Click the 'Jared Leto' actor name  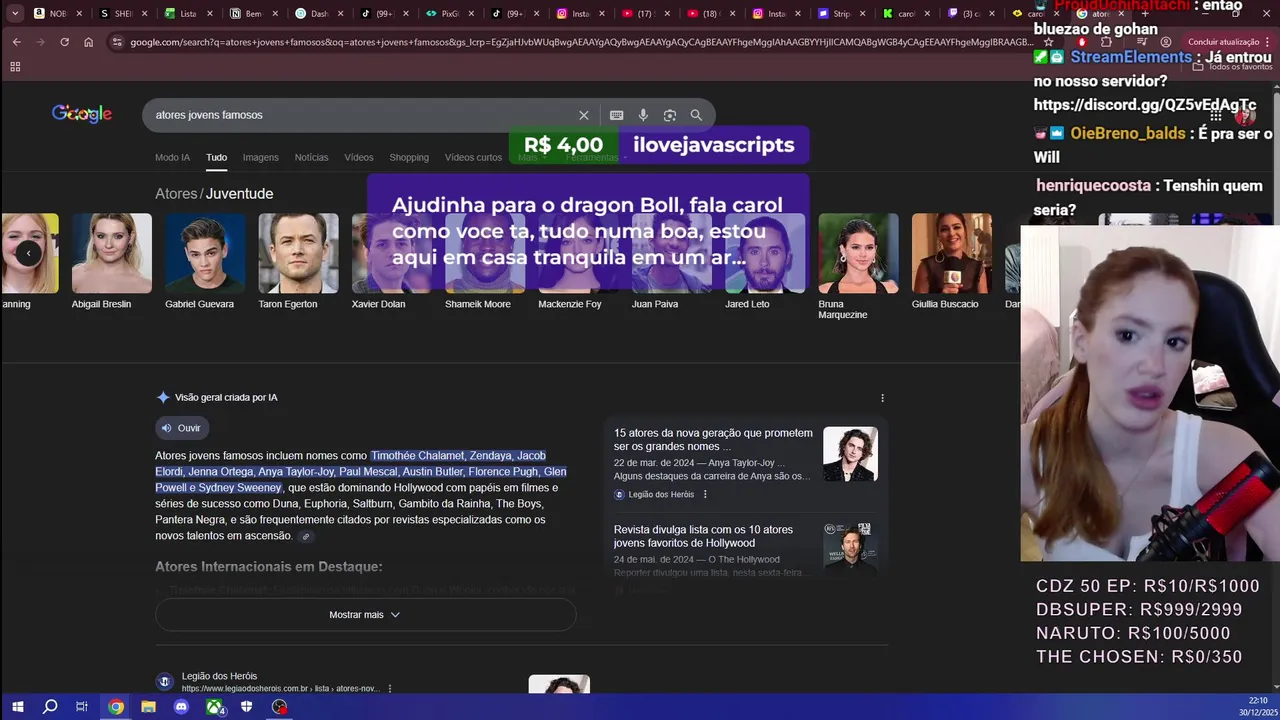point(747,304)
